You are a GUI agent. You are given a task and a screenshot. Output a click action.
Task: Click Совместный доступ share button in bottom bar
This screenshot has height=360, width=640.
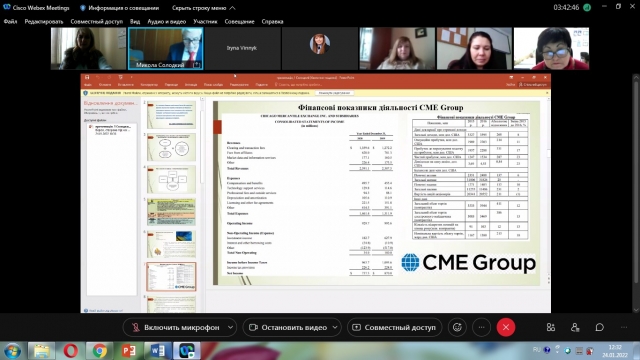pos(394,327)
